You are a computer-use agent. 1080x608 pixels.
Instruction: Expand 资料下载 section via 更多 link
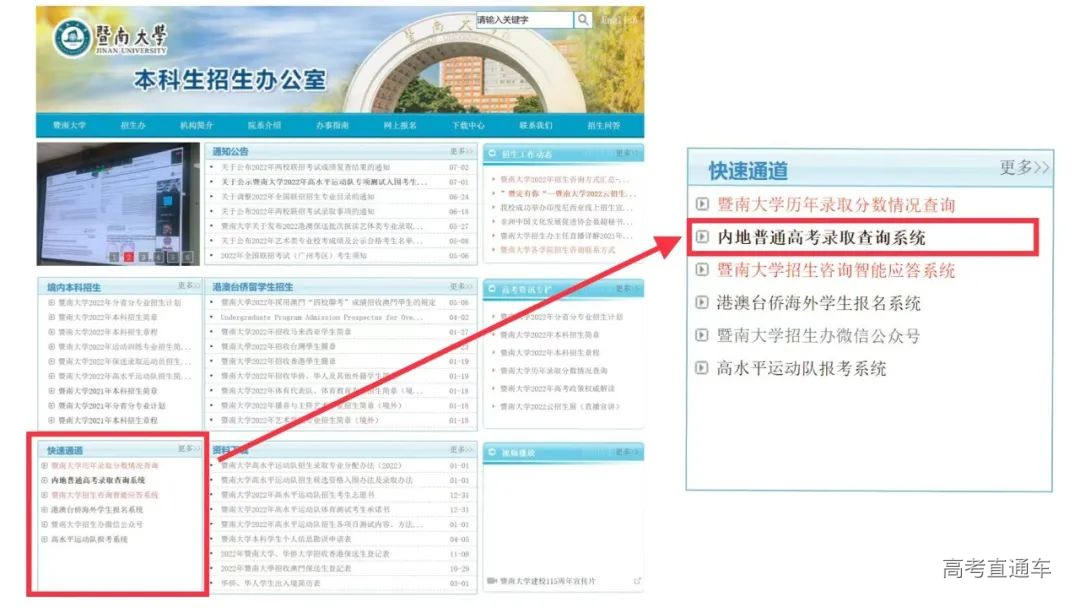[x=460, y=452]
